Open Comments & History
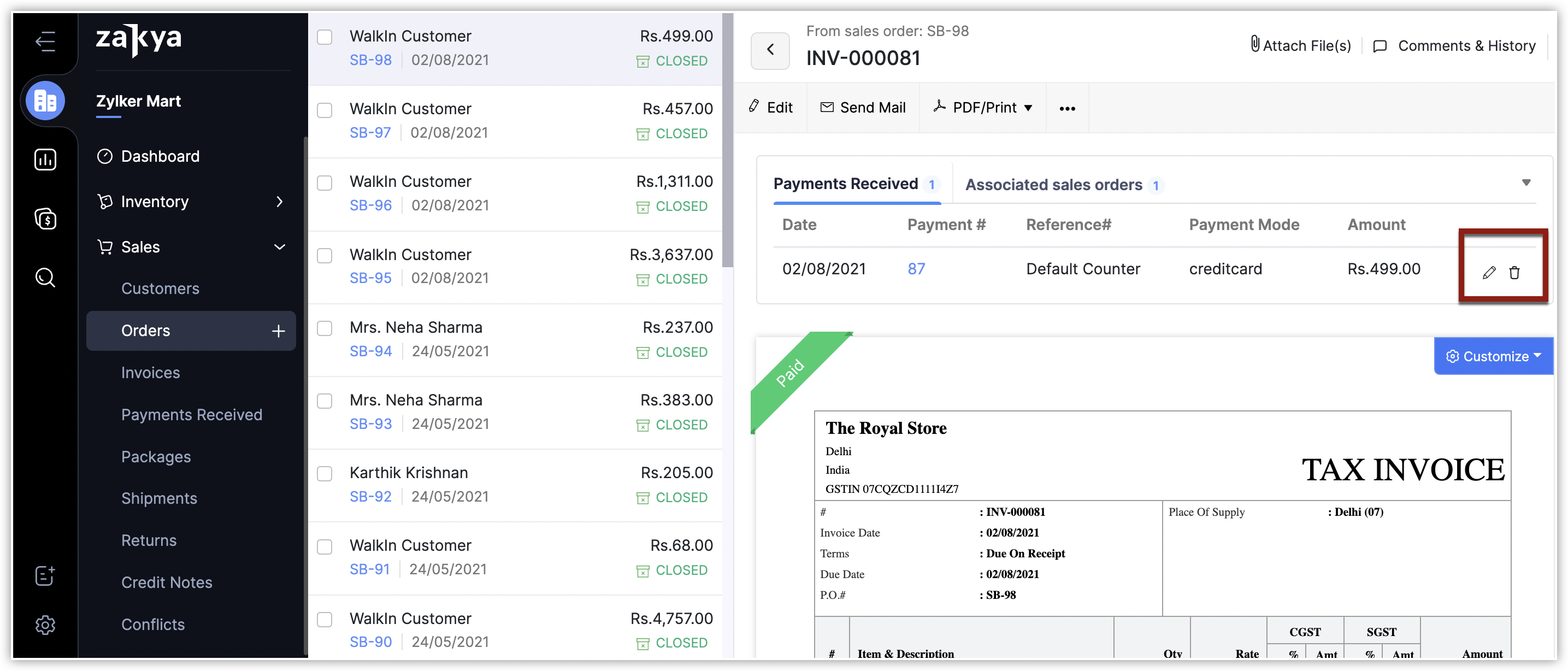The image size is (1568, 671). coord(1455,46)
